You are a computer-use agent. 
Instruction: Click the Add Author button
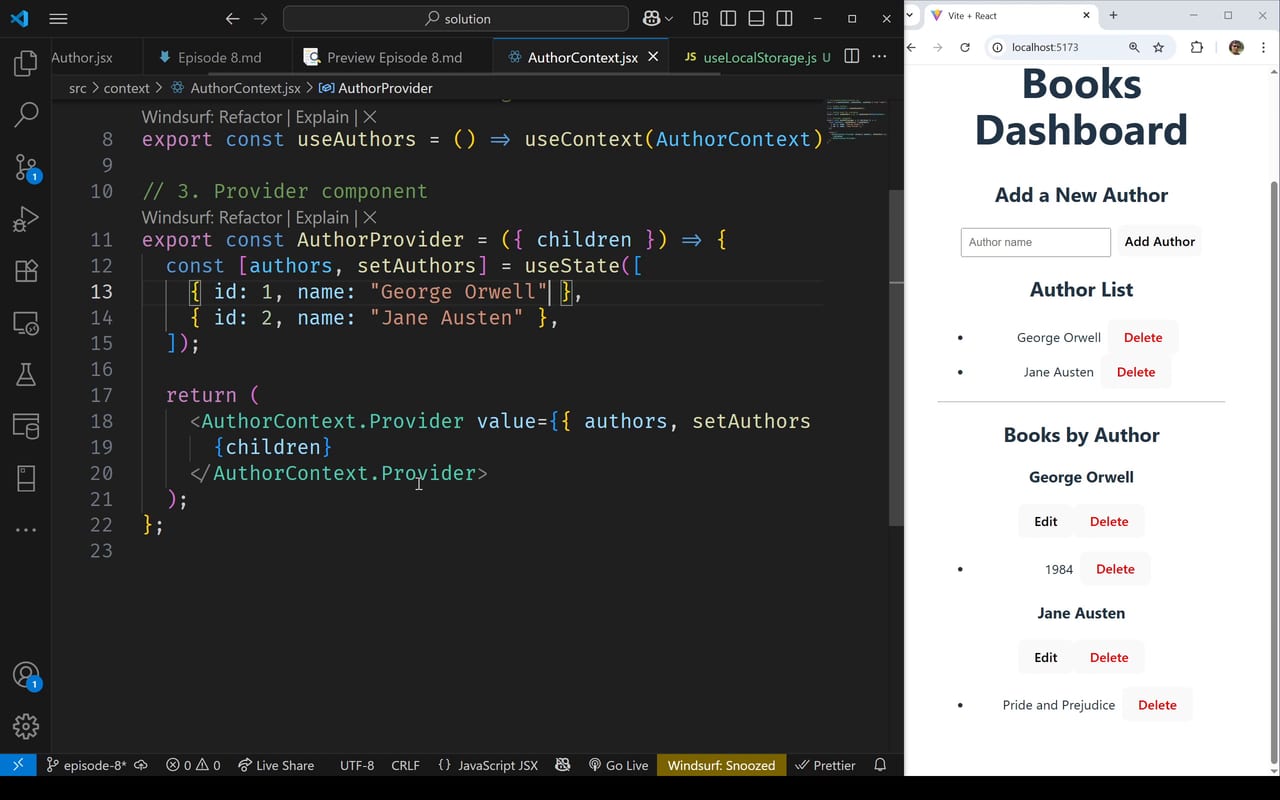[1159, 241]
